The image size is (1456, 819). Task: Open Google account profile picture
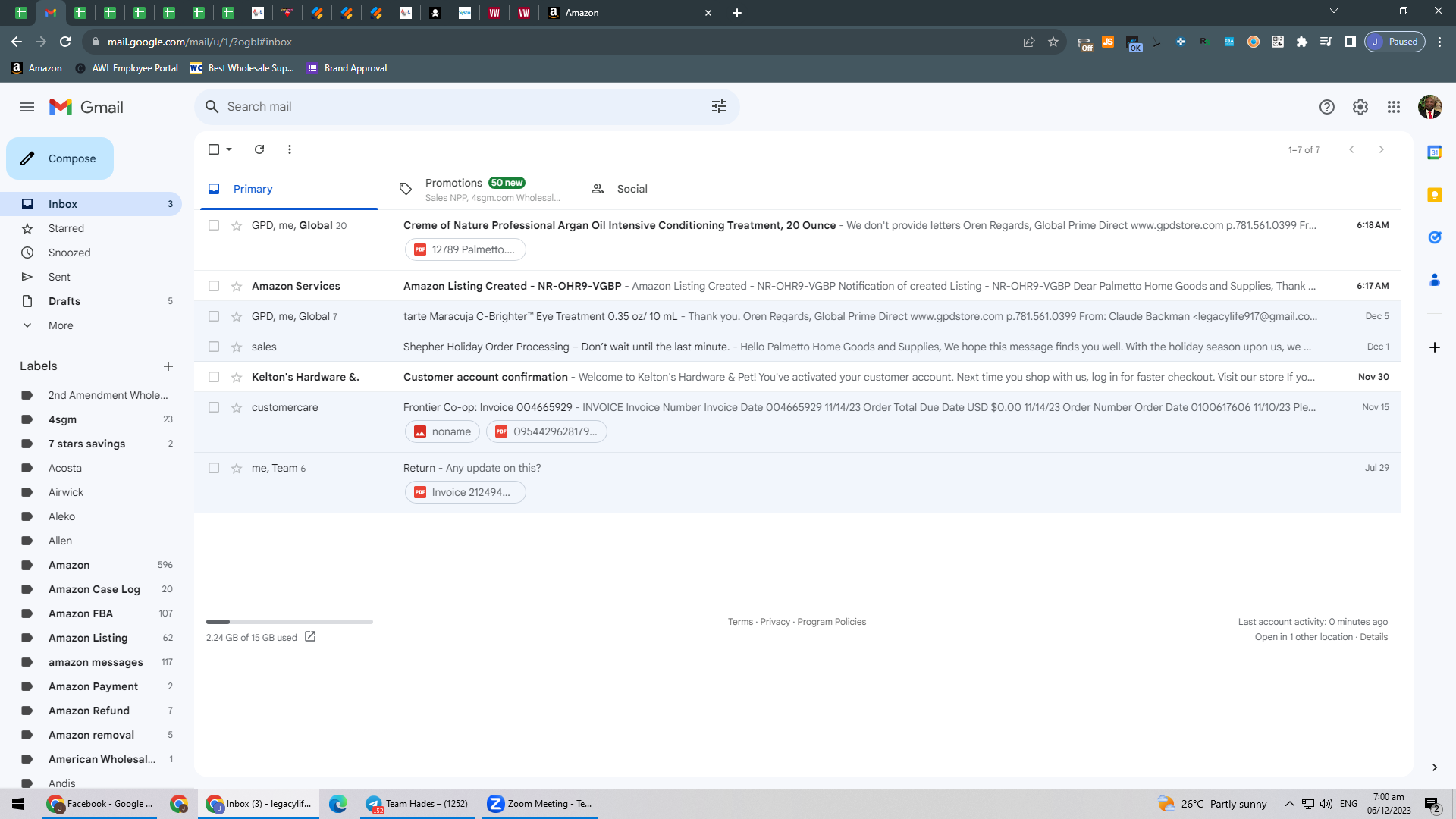coord(1430,107)
